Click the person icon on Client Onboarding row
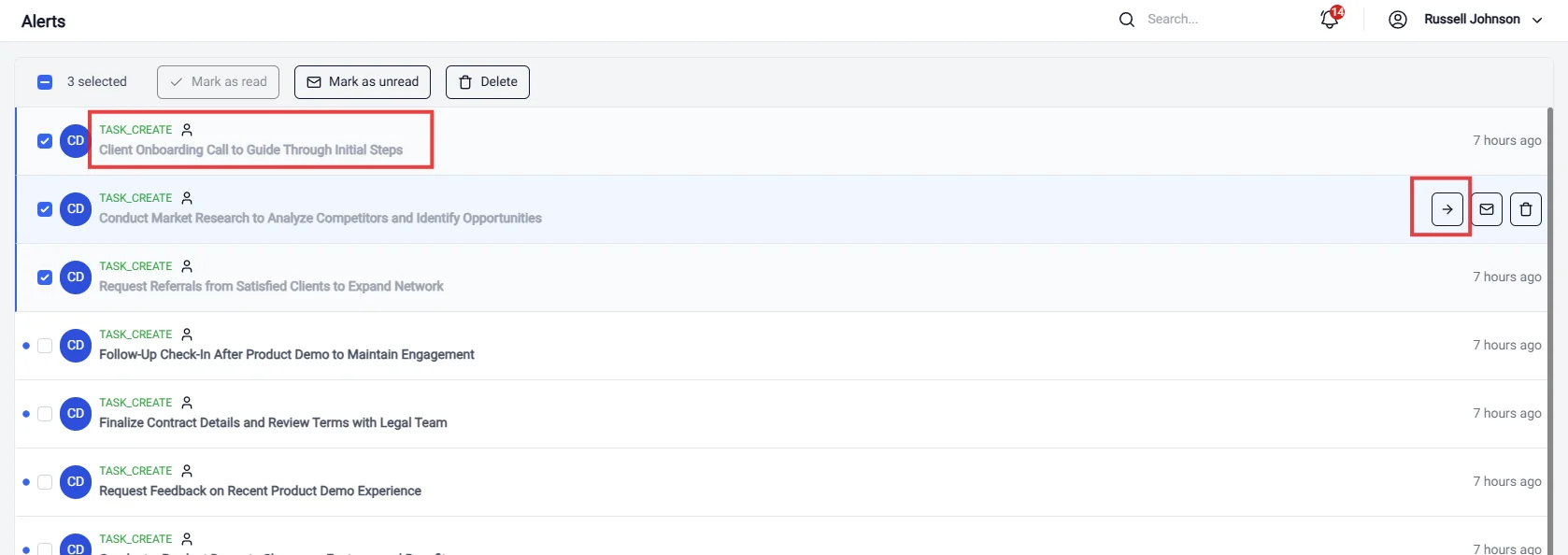Image resolution: width=1568 pixels, height=555 pixels. (x=187, y=130)
